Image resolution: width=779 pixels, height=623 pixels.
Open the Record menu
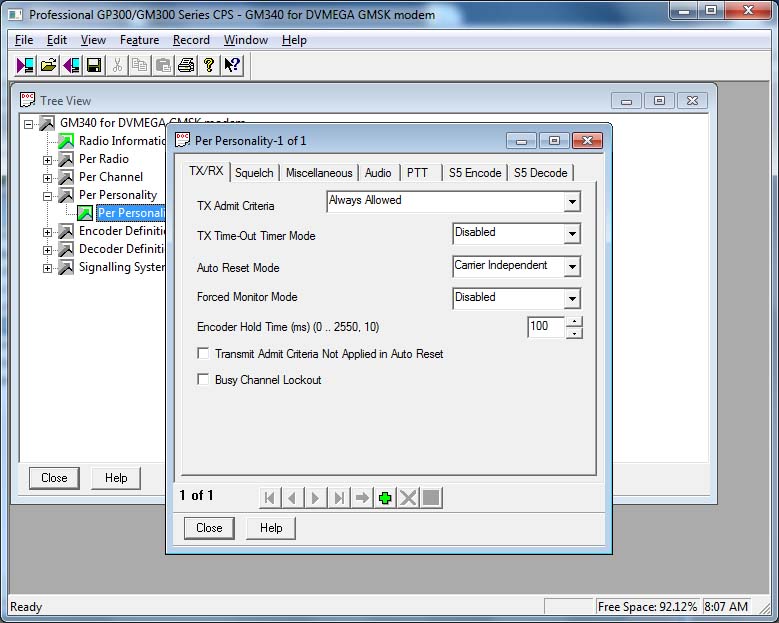[x=191, y=40]
